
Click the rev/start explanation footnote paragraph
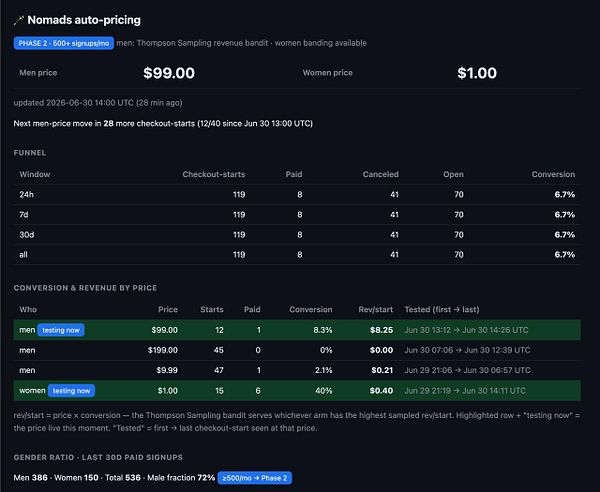click(297, 422)
